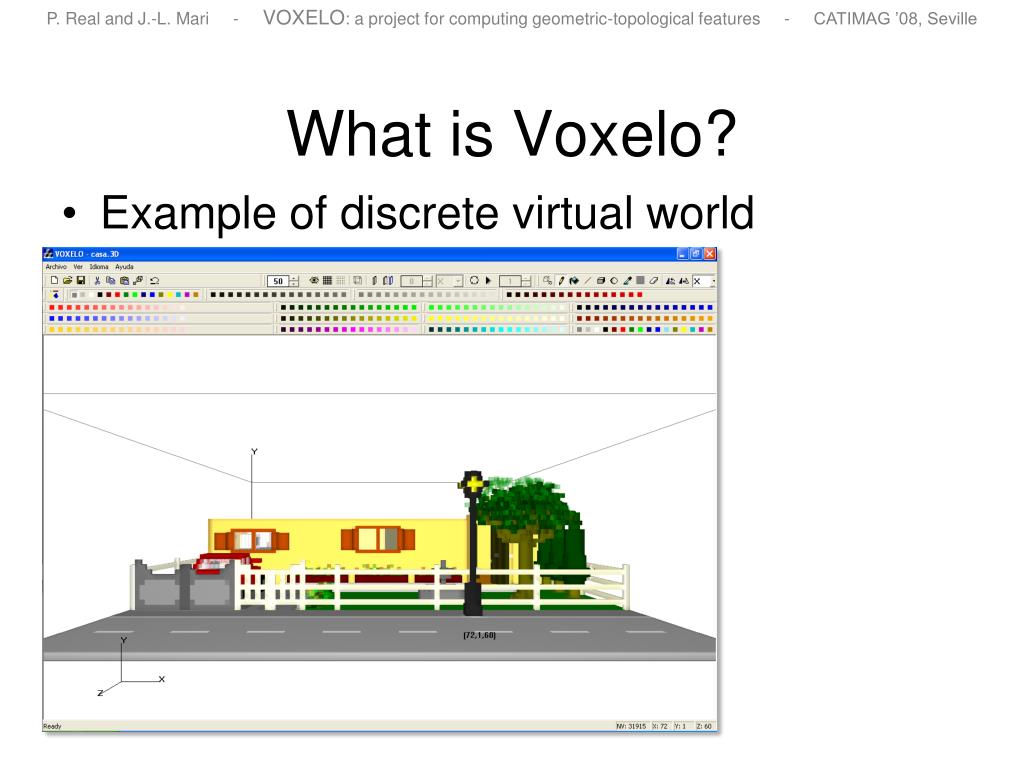The image size is (1024, 768).
Task: Adjust spinner arrows beside the 1 field
Action: click(x=526, y=281)
